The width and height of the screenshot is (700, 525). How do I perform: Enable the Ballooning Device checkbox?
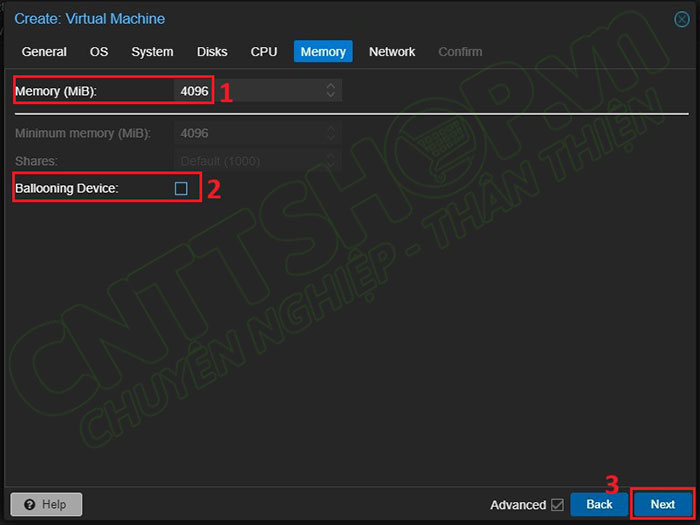(181, 188)
